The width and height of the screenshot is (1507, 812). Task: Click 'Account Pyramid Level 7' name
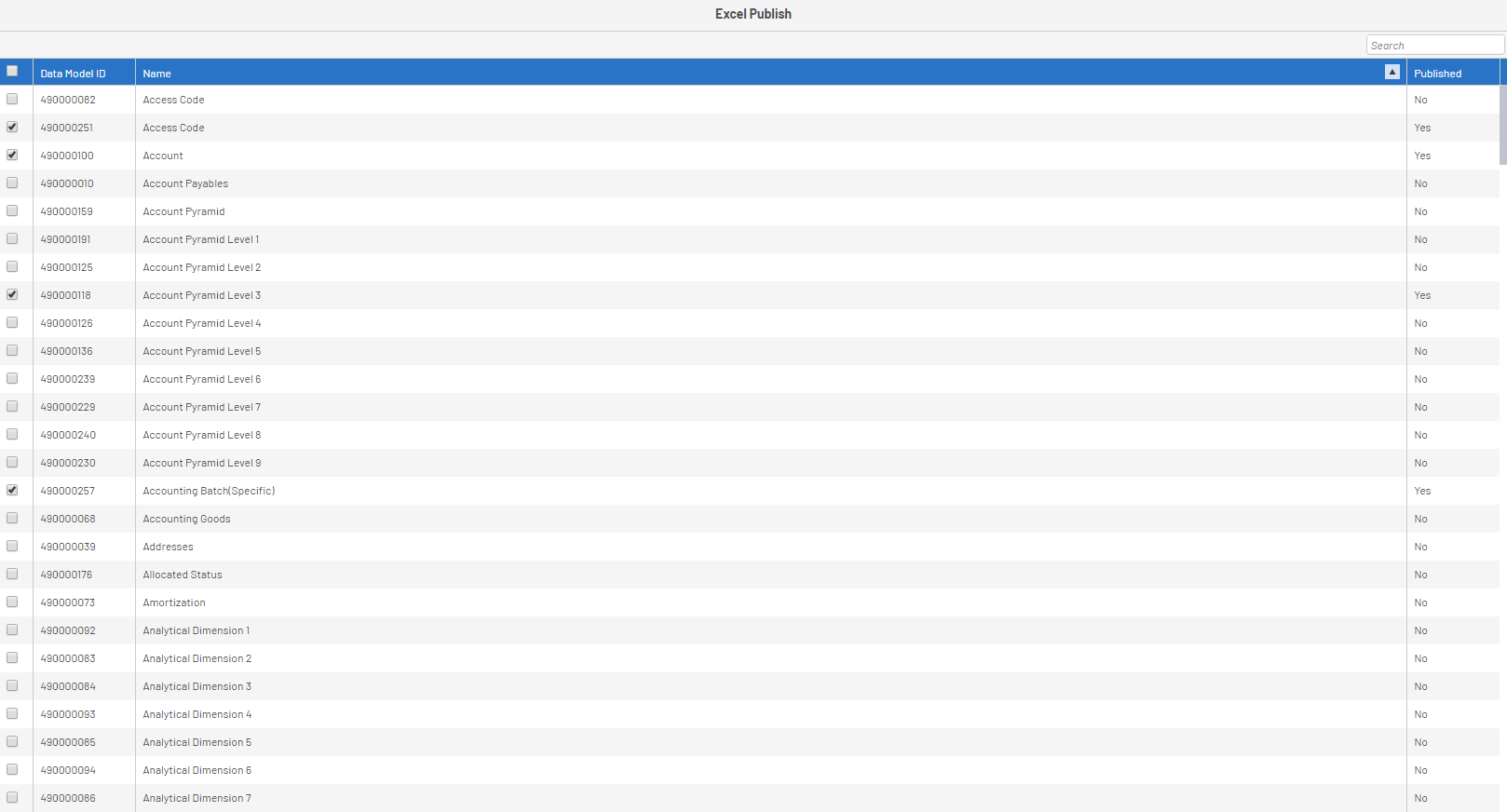(x=202, y=407)
